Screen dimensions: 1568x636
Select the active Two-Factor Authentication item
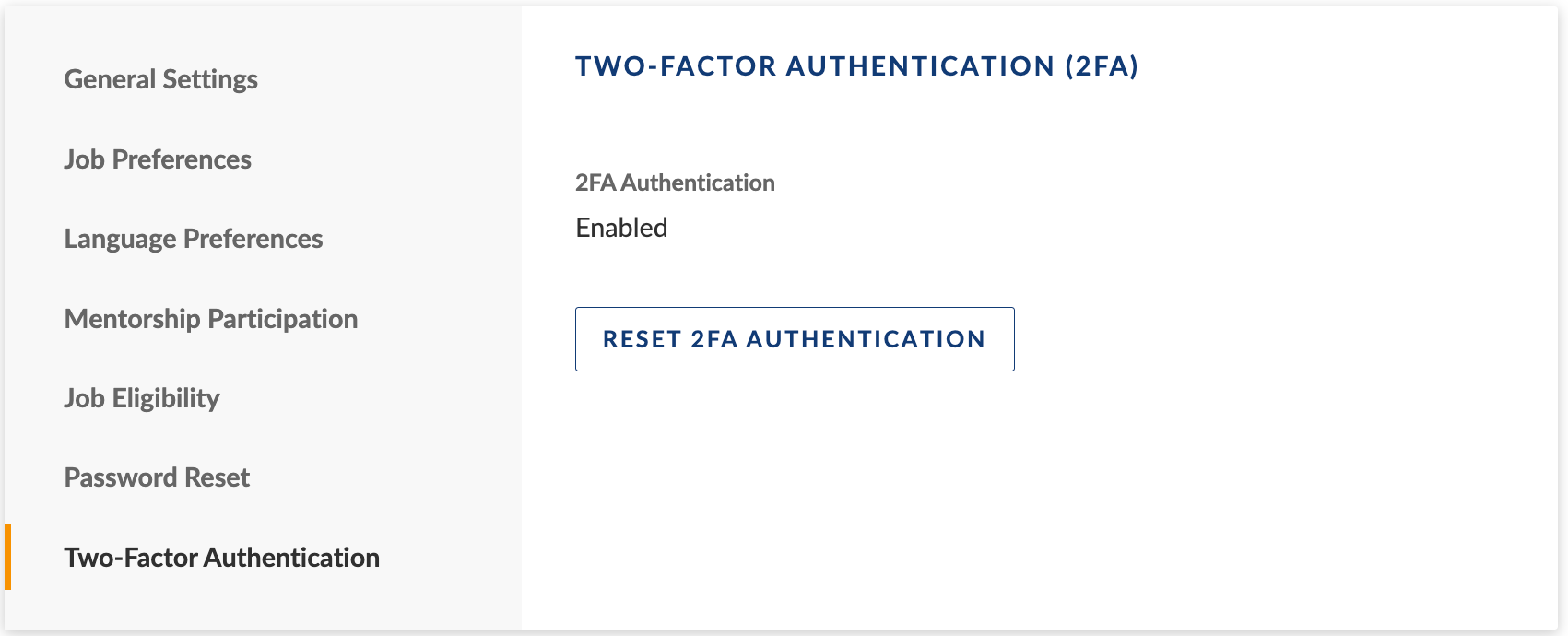point(221,558)
